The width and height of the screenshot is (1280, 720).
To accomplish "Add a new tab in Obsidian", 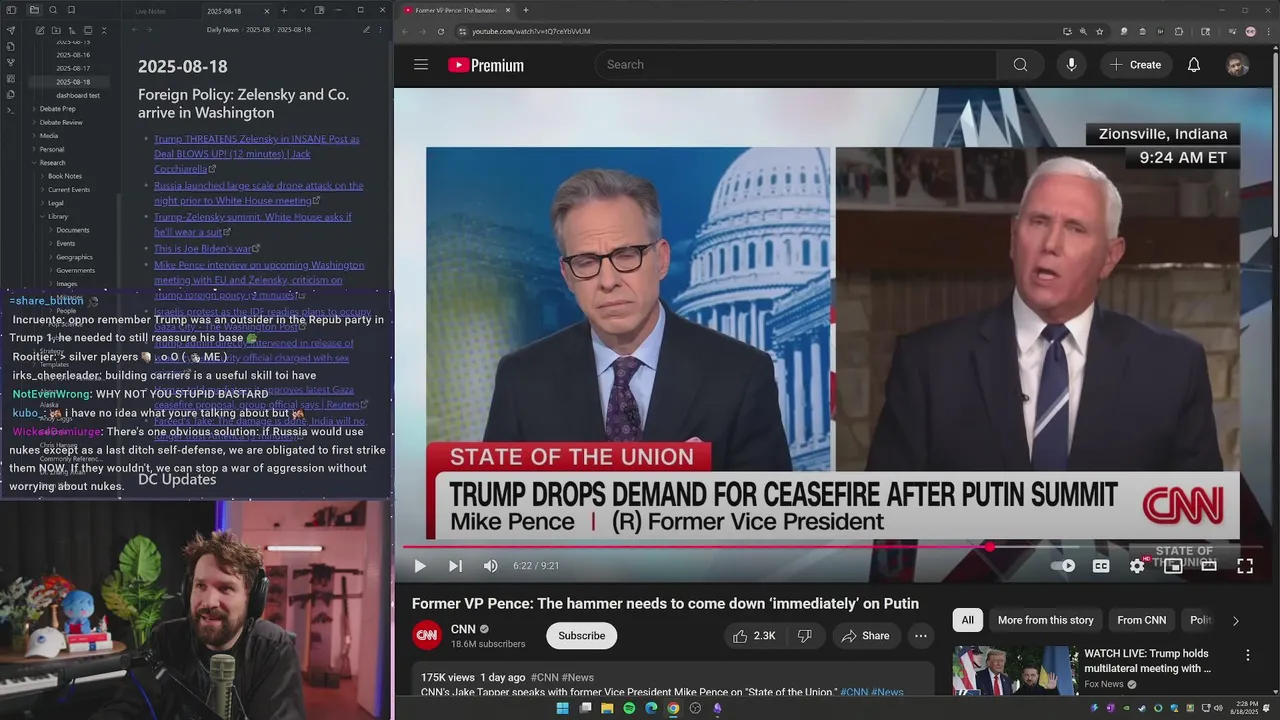I will click(x=284, y=11).
